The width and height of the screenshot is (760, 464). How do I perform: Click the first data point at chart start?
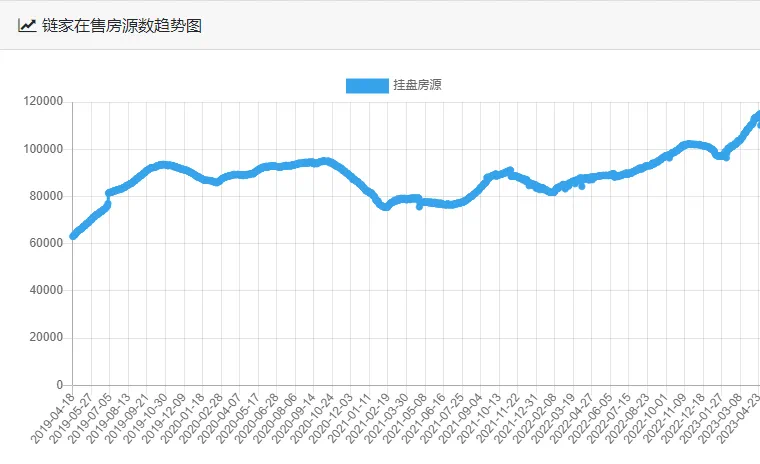pyautogui.click(x=73, y=236)
